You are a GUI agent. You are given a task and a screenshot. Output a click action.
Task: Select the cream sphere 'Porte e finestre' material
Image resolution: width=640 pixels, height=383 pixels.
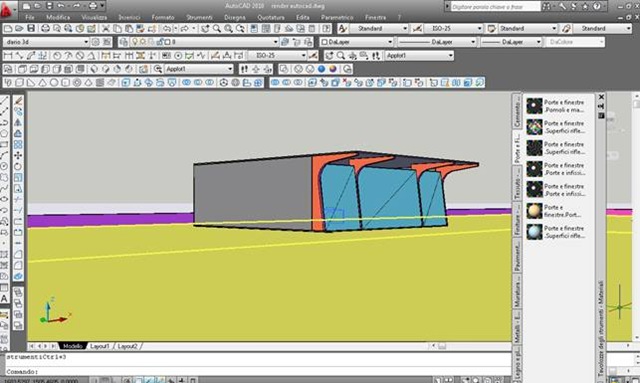pos(556,211)
